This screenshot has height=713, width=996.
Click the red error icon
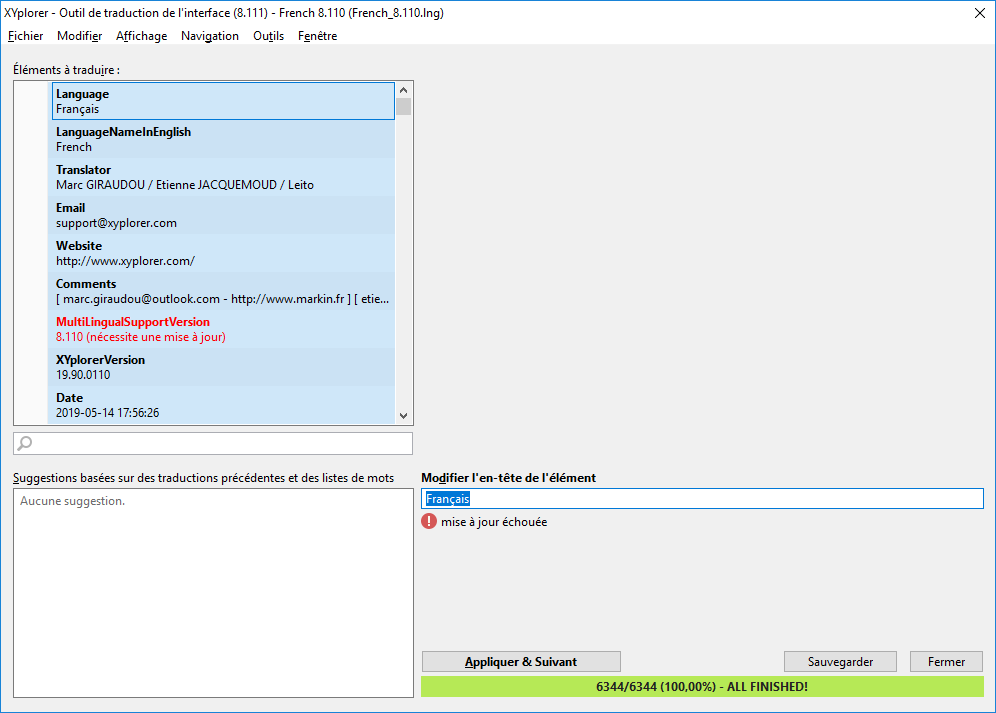point(429,522)
